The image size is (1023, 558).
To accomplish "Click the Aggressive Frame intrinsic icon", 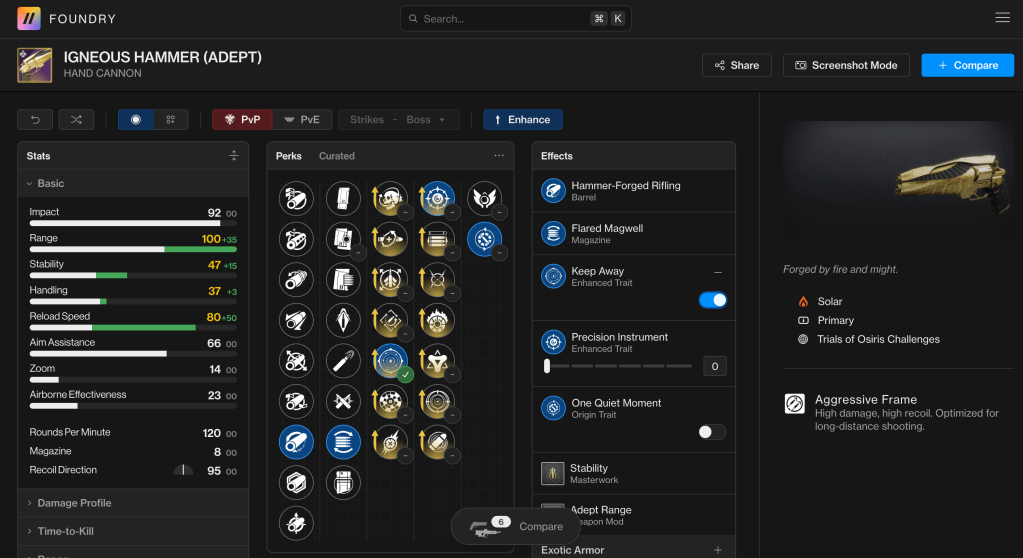I will coord(795,404).
